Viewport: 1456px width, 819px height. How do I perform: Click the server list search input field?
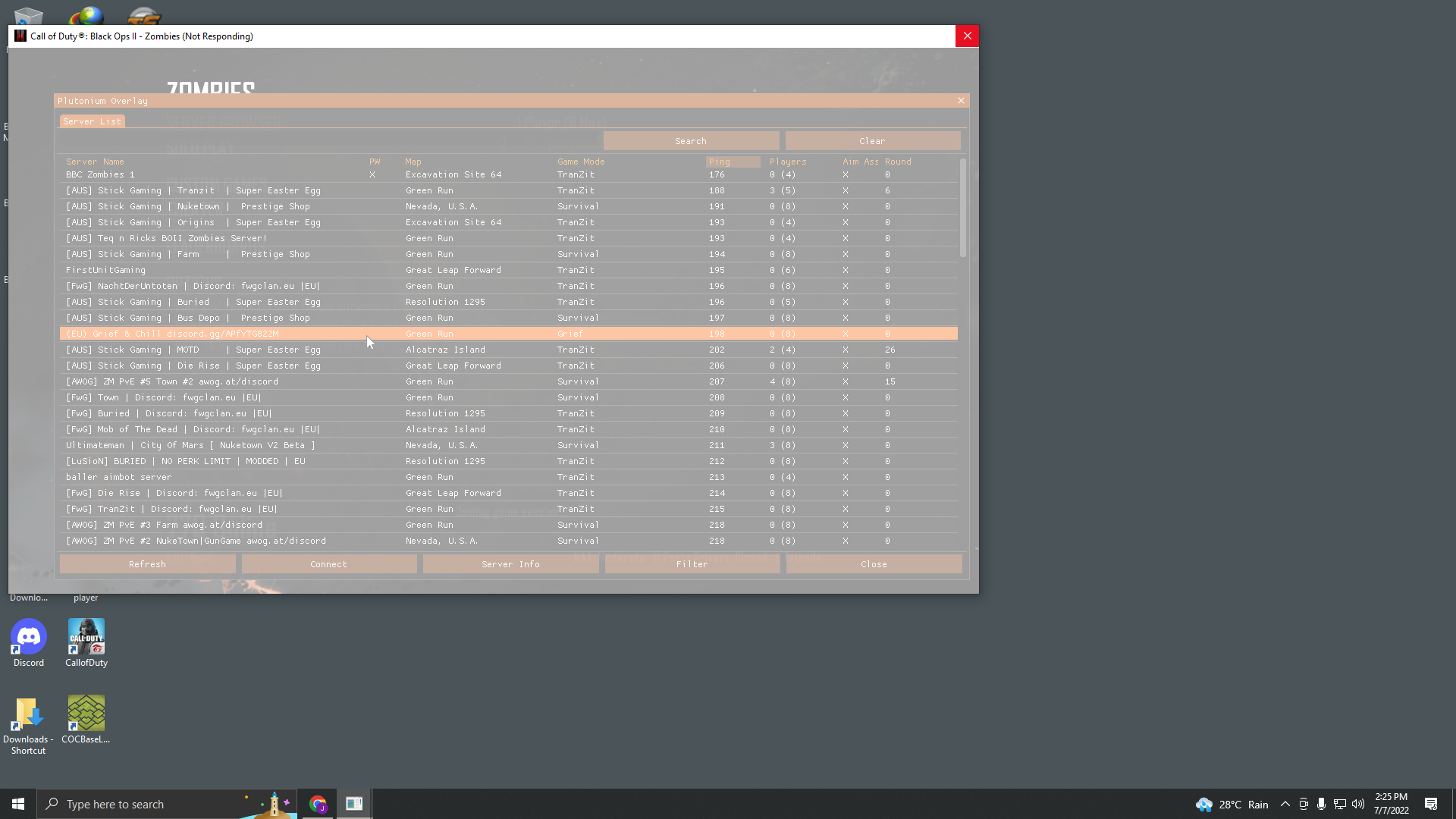330,141
